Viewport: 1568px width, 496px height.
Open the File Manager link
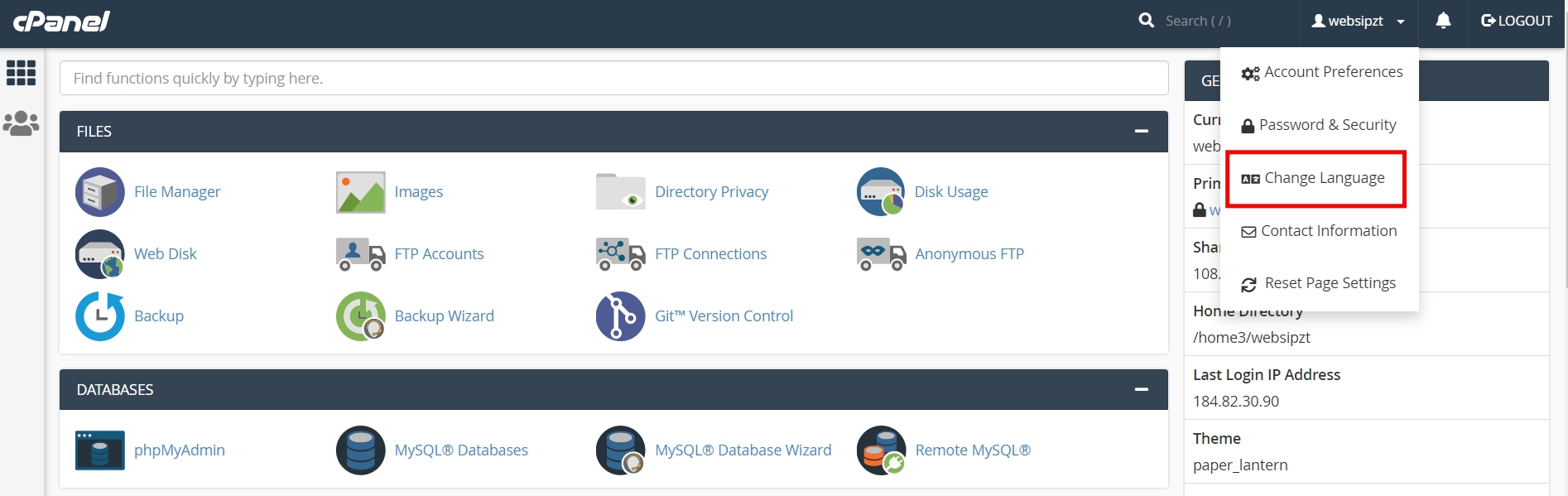click(177, 192)
